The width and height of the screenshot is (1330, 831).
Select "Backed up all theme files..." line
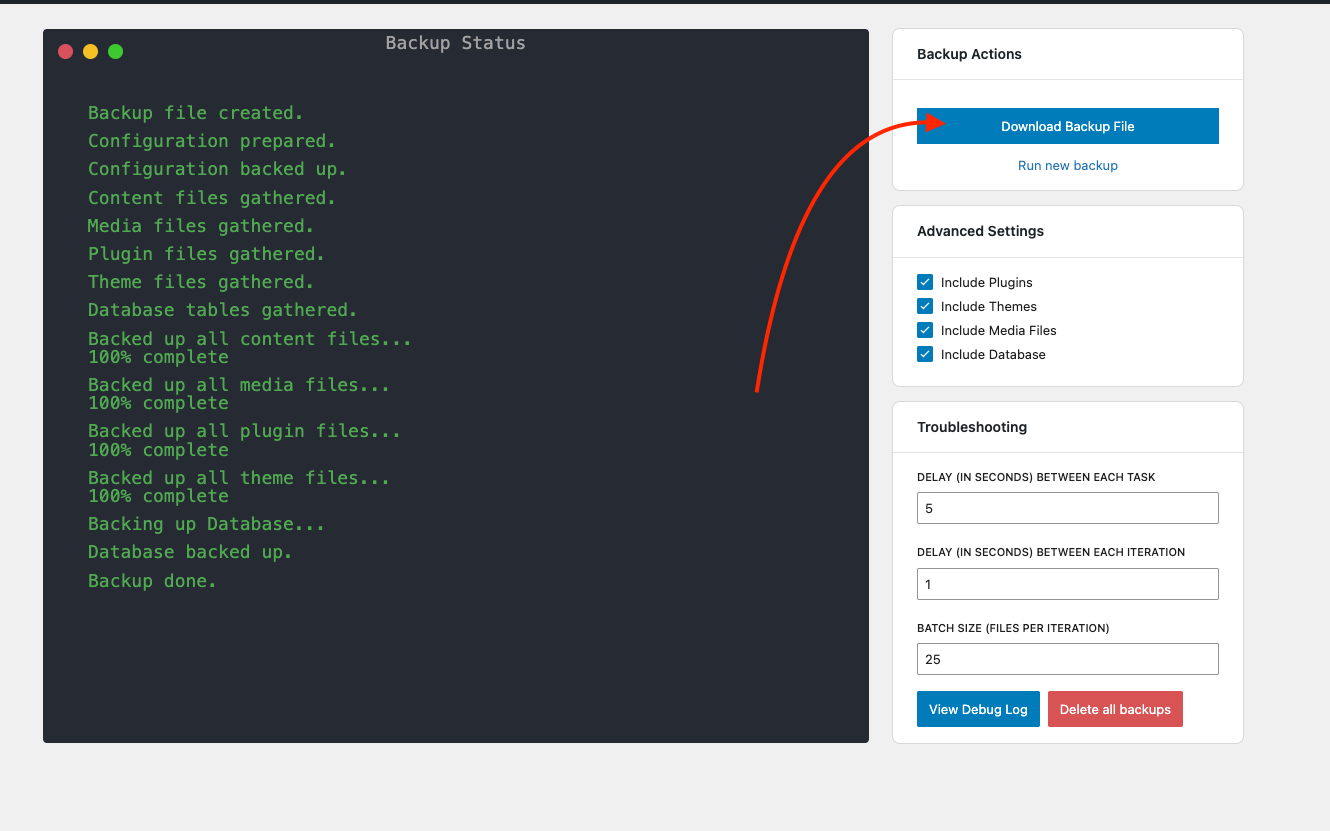point(239,478)
